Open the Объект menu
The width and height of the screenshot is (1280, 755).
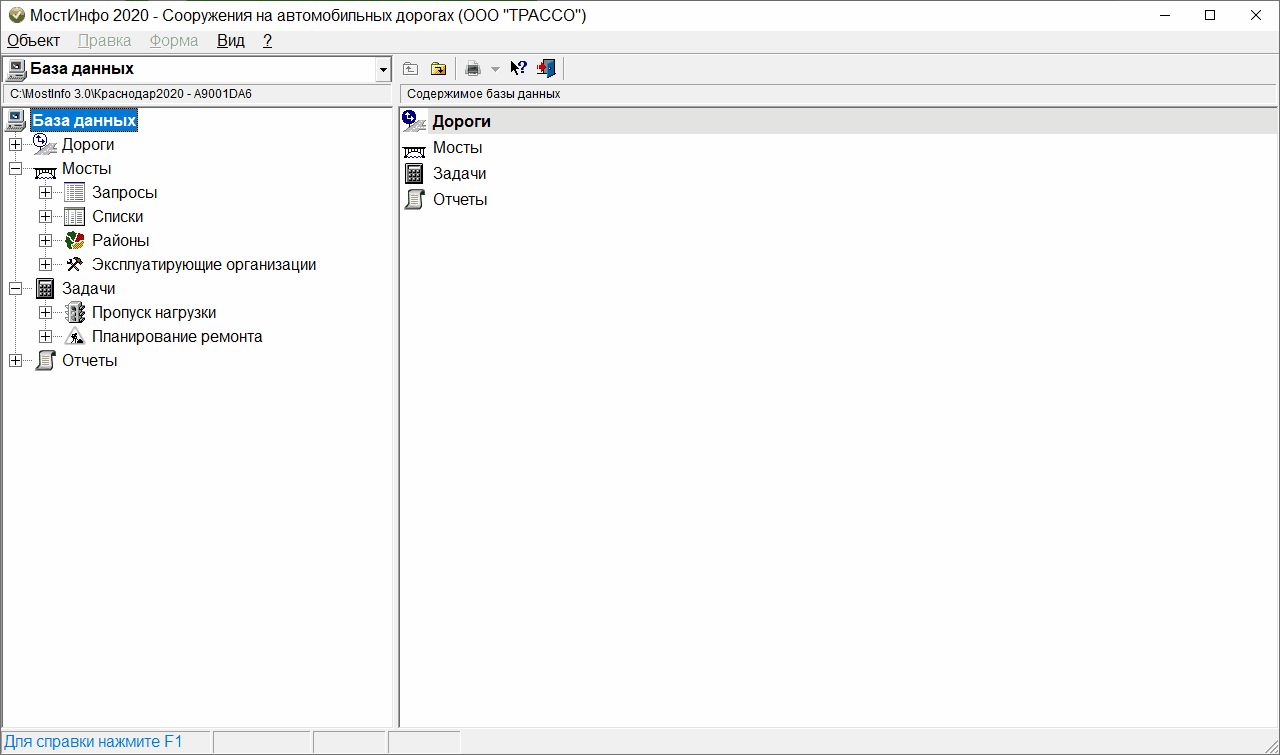click(33, 41)
